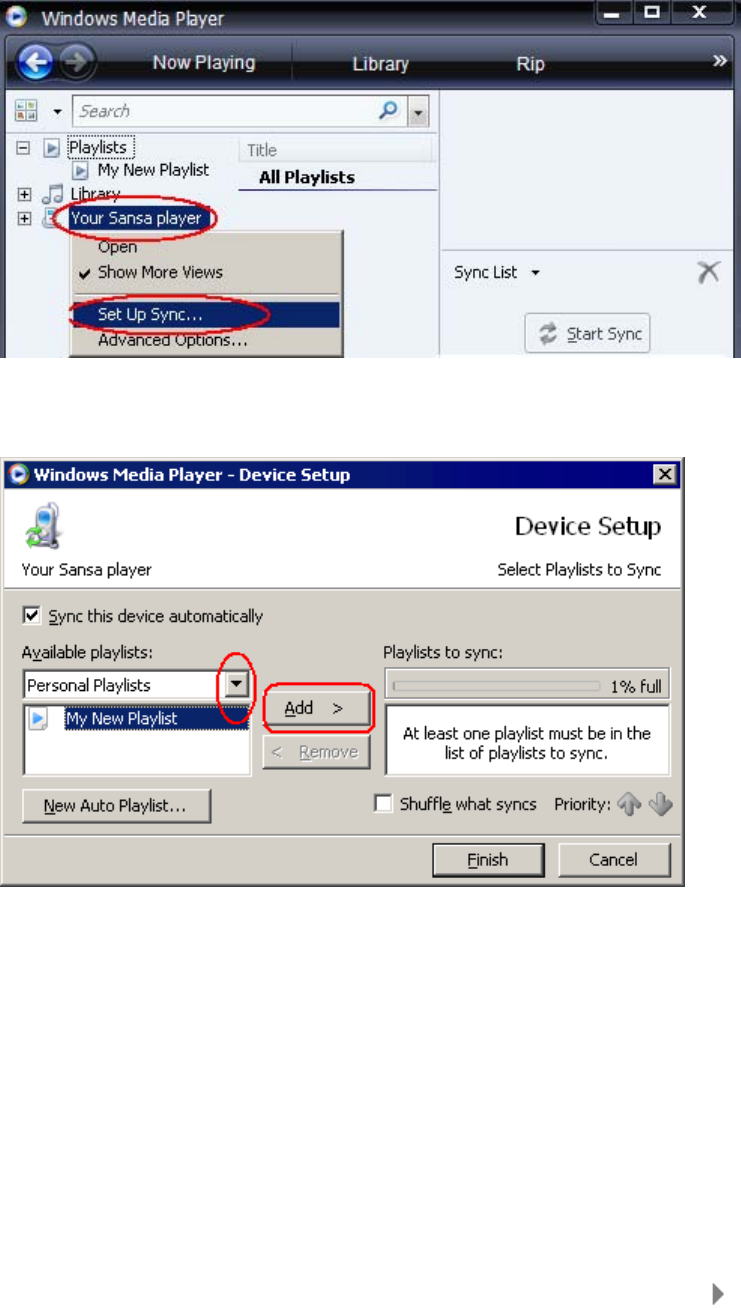Screen dimensions: 741x1308
Task: Move playlist priority down arrow
Action: coord(660,804)
